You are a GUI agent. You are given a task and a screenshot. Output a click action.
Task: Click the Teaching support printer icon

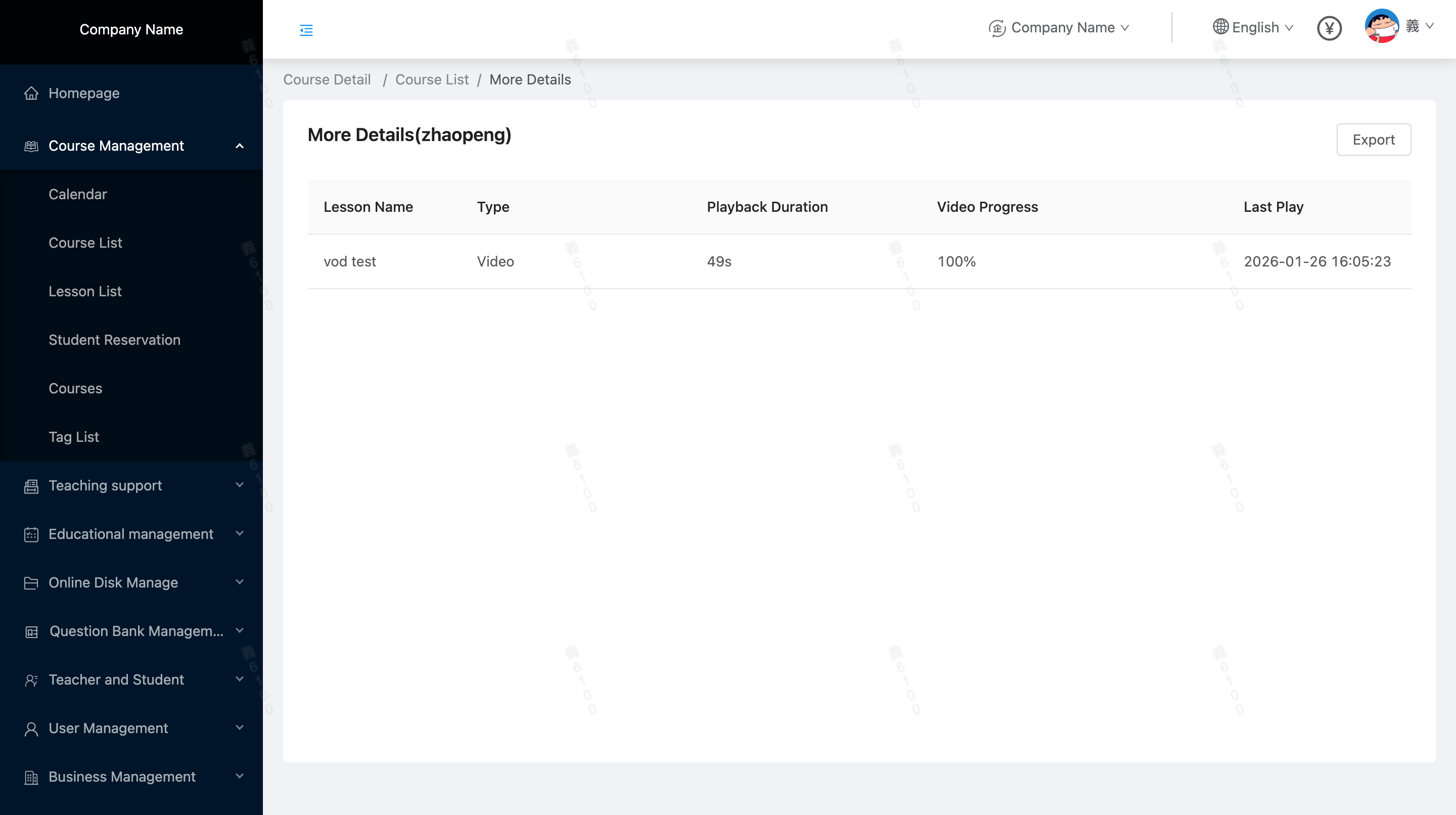tap(32, 486)
